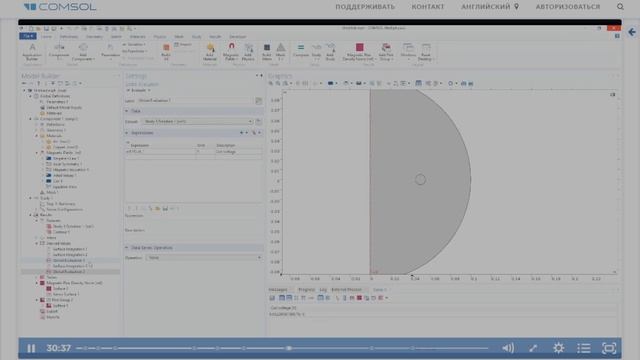640x360 pixels.
Task: Collapse the Data section in Settings
Action: click(127, 111)
